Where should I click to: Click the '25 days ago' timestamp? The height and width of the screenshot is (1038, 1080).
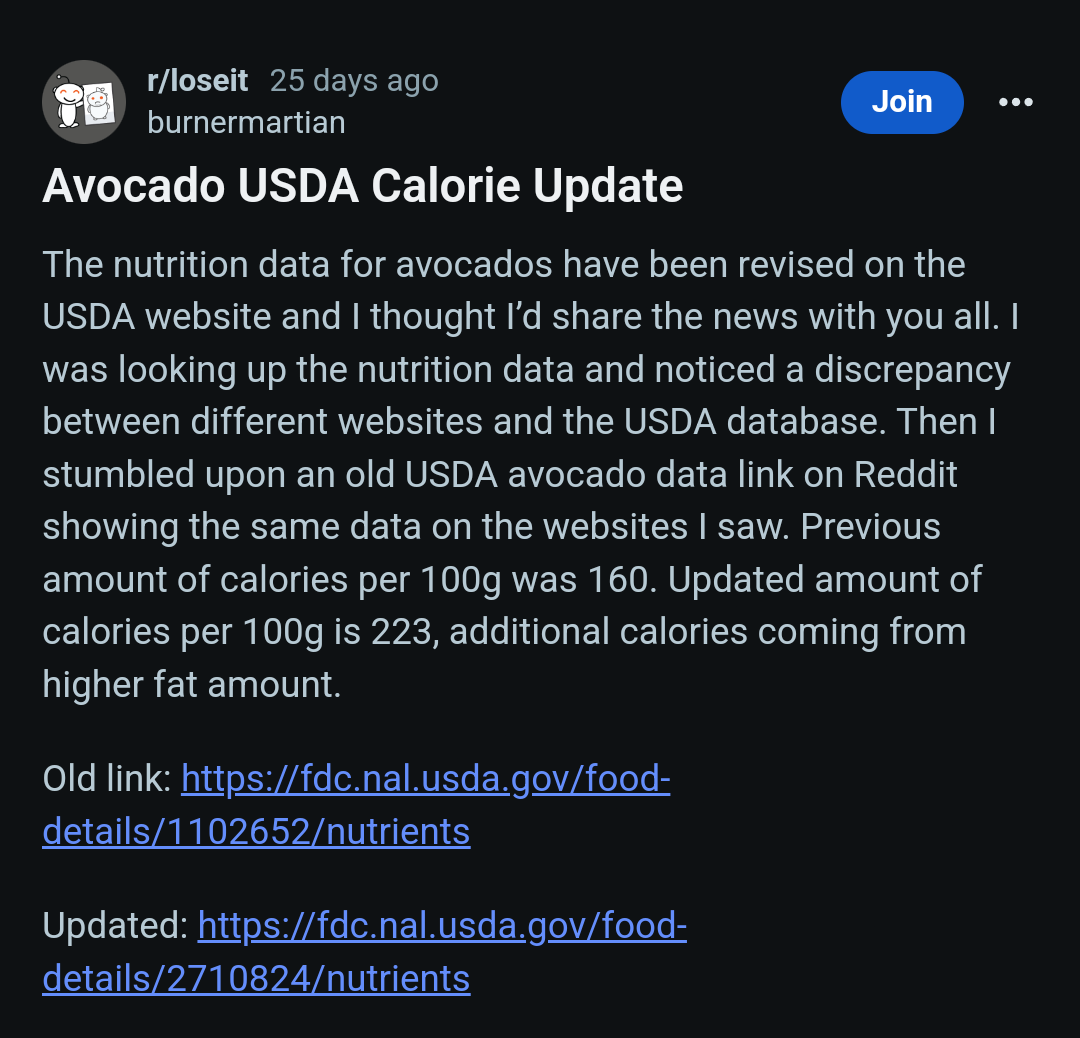pyautogui.click(x=354, y=81)
